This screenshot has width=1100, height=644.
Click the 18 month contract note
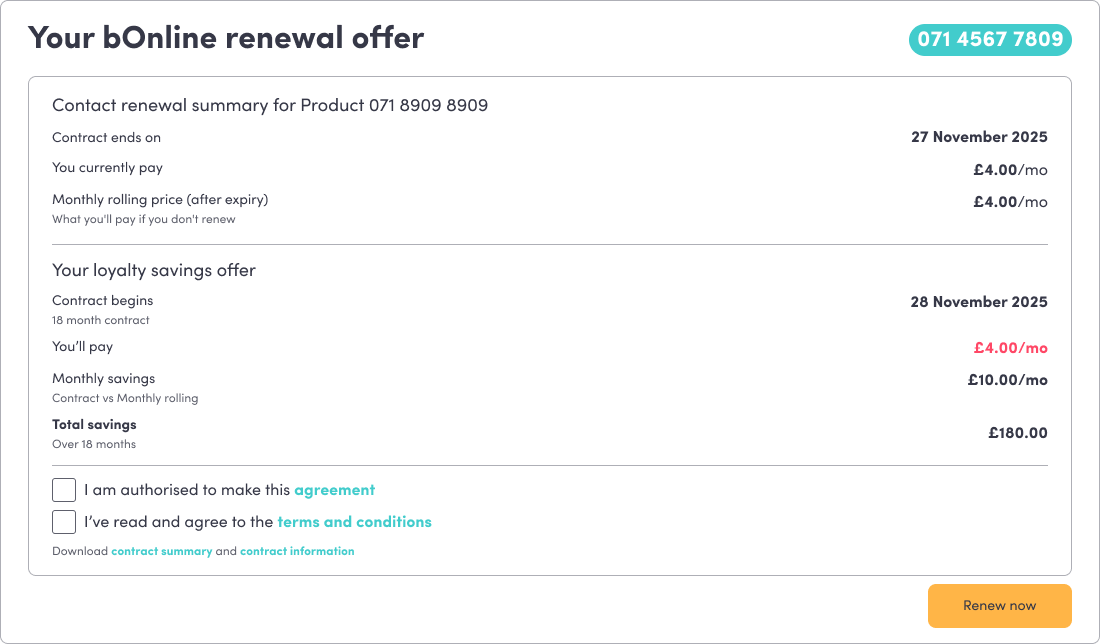point(101,320)
